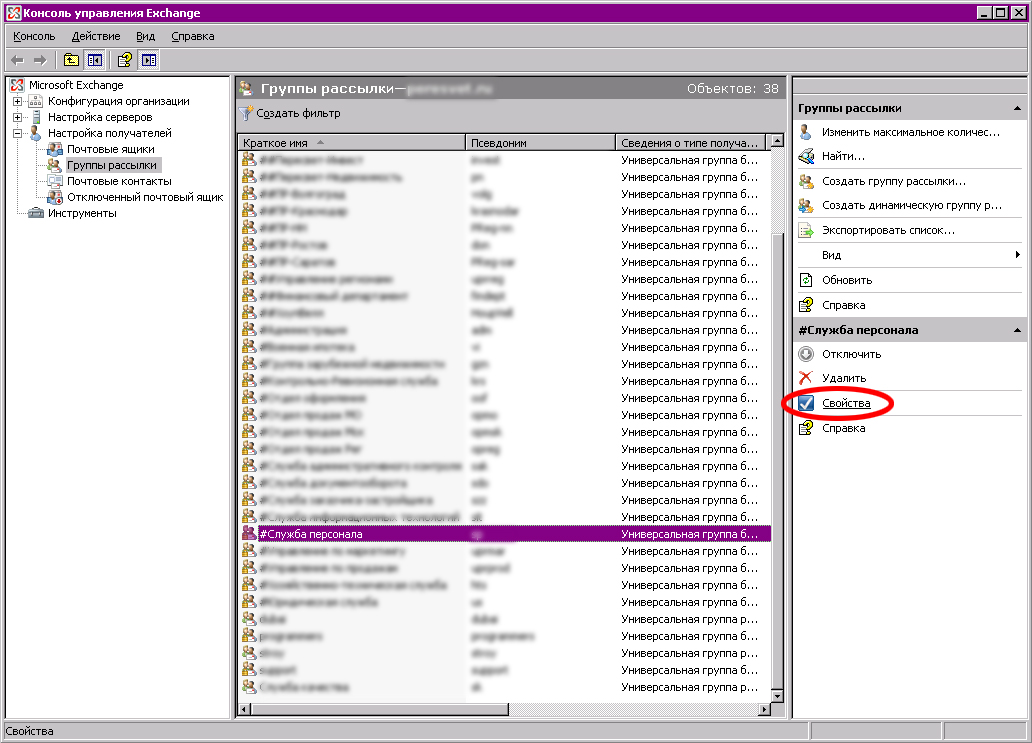Image resolution: width=1032 pixels, height=743 pixels.
Task: Click Справка under Группы рассылки actions
Action: point(843,305)
